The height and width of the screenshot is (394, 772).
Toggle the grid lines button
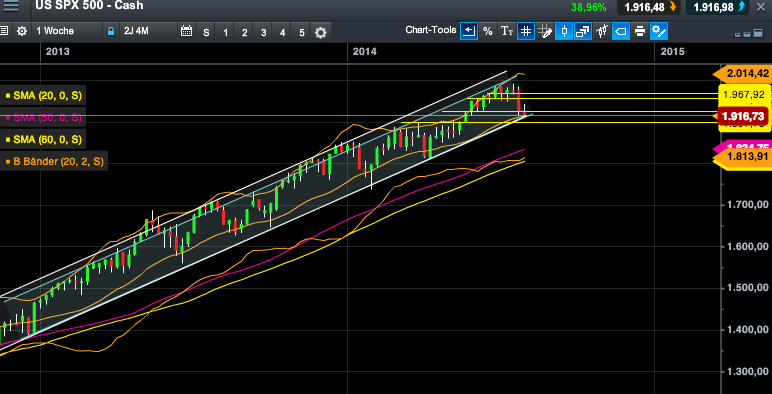tap(526, 32)
